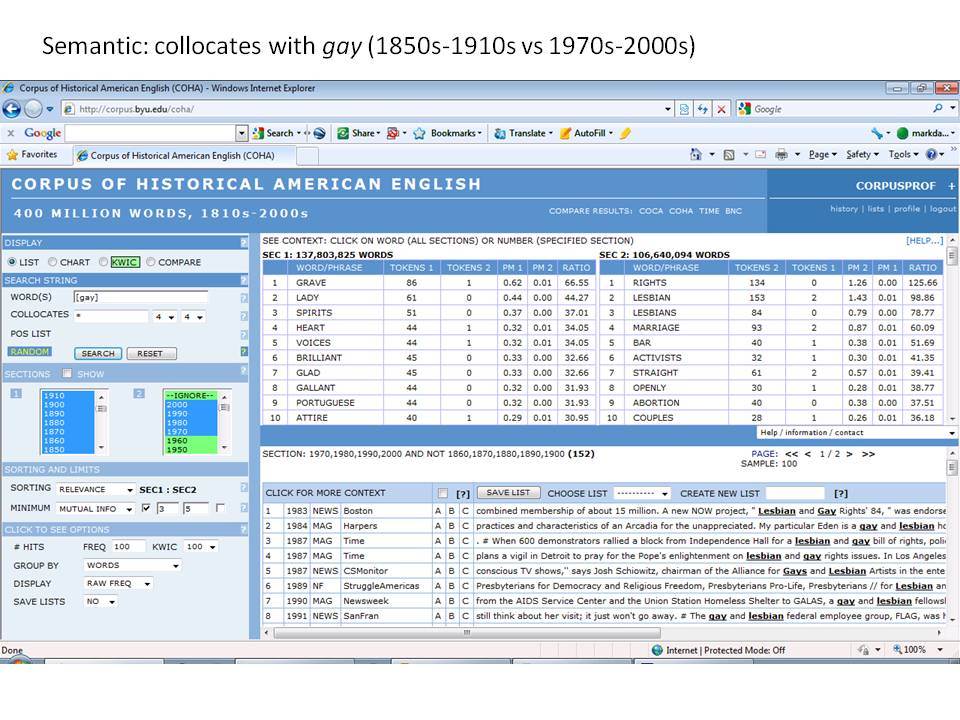Click the RSS feeds icon in command bar
The height and width of the screenshot is (720, 960).
[729, 155]
